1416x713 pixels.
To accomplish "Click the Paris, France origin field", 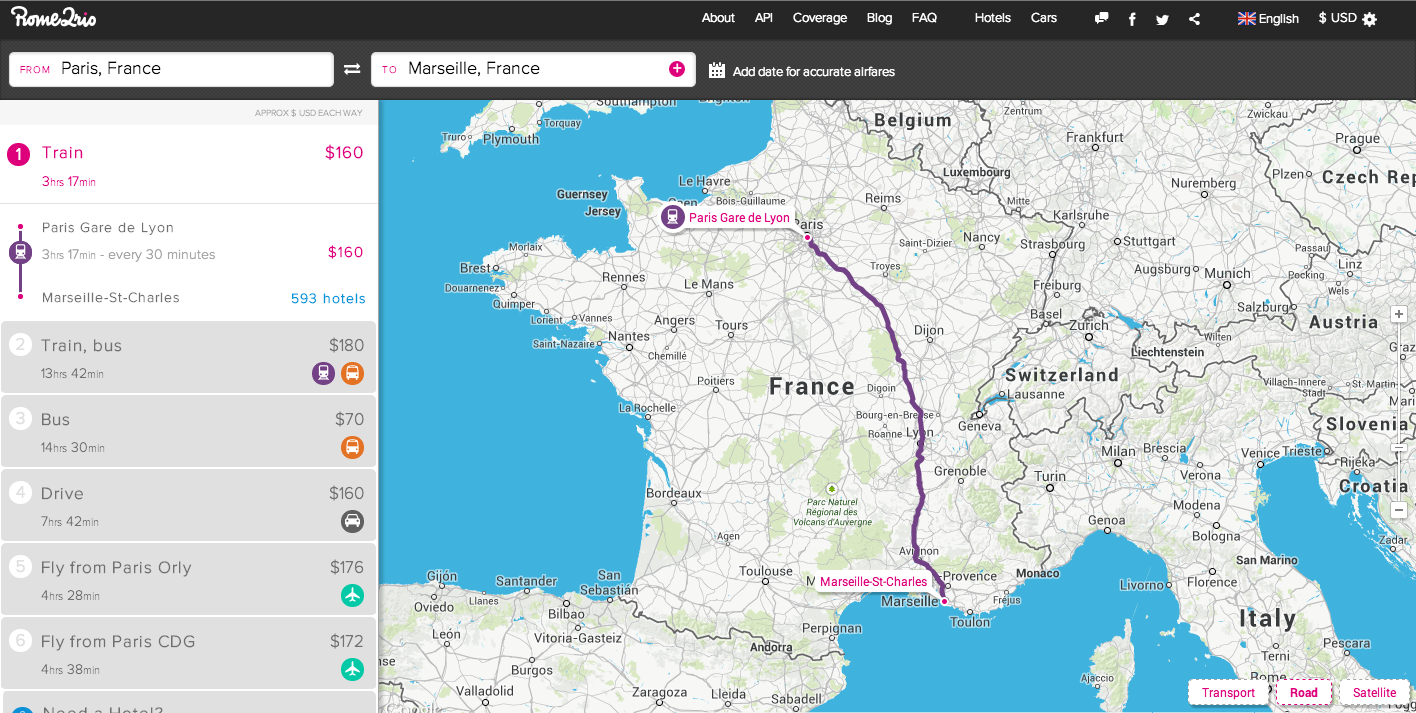I will (x=171, y=69).
